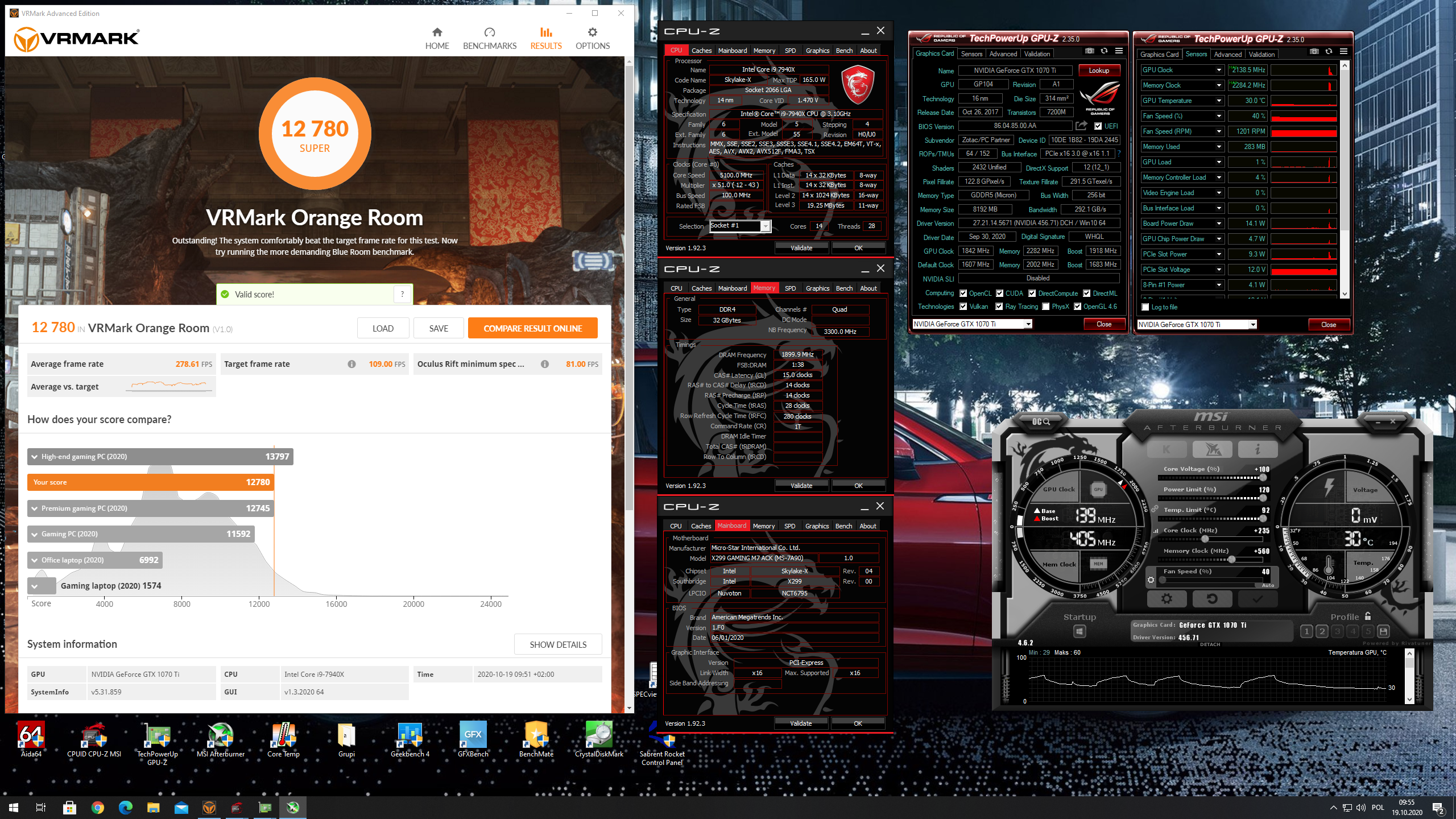This screenshot has width=1456, height=819.
Task: Open Graphics tab in bottom CPU-Z
Action: coord(817,526)
